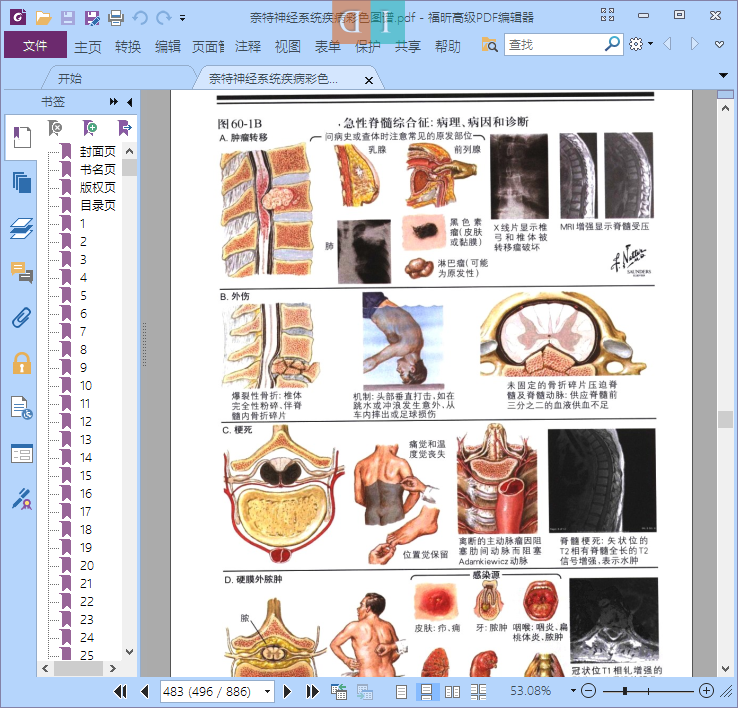Select the 封面页 bookmark
Viewport: 738px width, 708px height.
tap(97, 152)
